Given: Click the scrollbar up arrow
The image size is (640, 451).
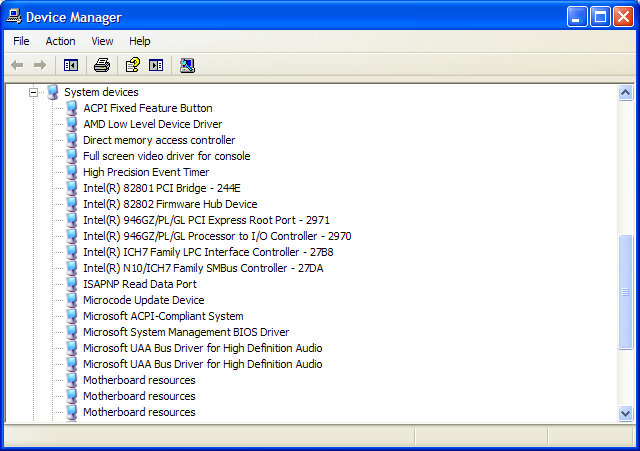Looking at the screenshot, I should [x=626, y=92].
